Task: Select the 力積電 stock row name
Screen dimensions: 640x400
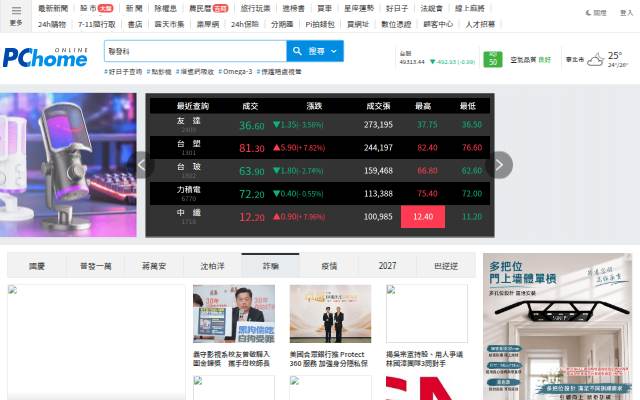Action: coord(188,189)
